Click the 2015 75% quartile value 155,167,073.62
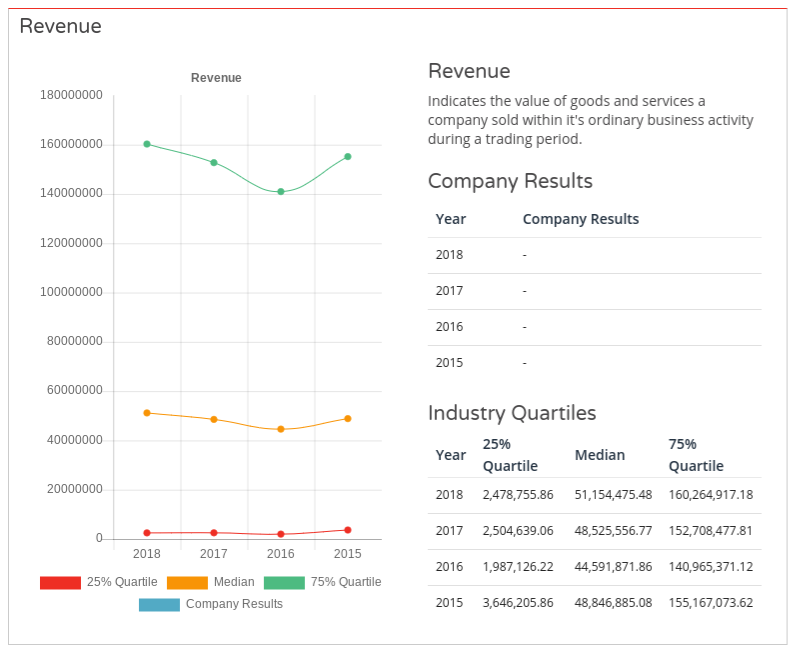Screen dimensions: 797x652 pos(710,603)
